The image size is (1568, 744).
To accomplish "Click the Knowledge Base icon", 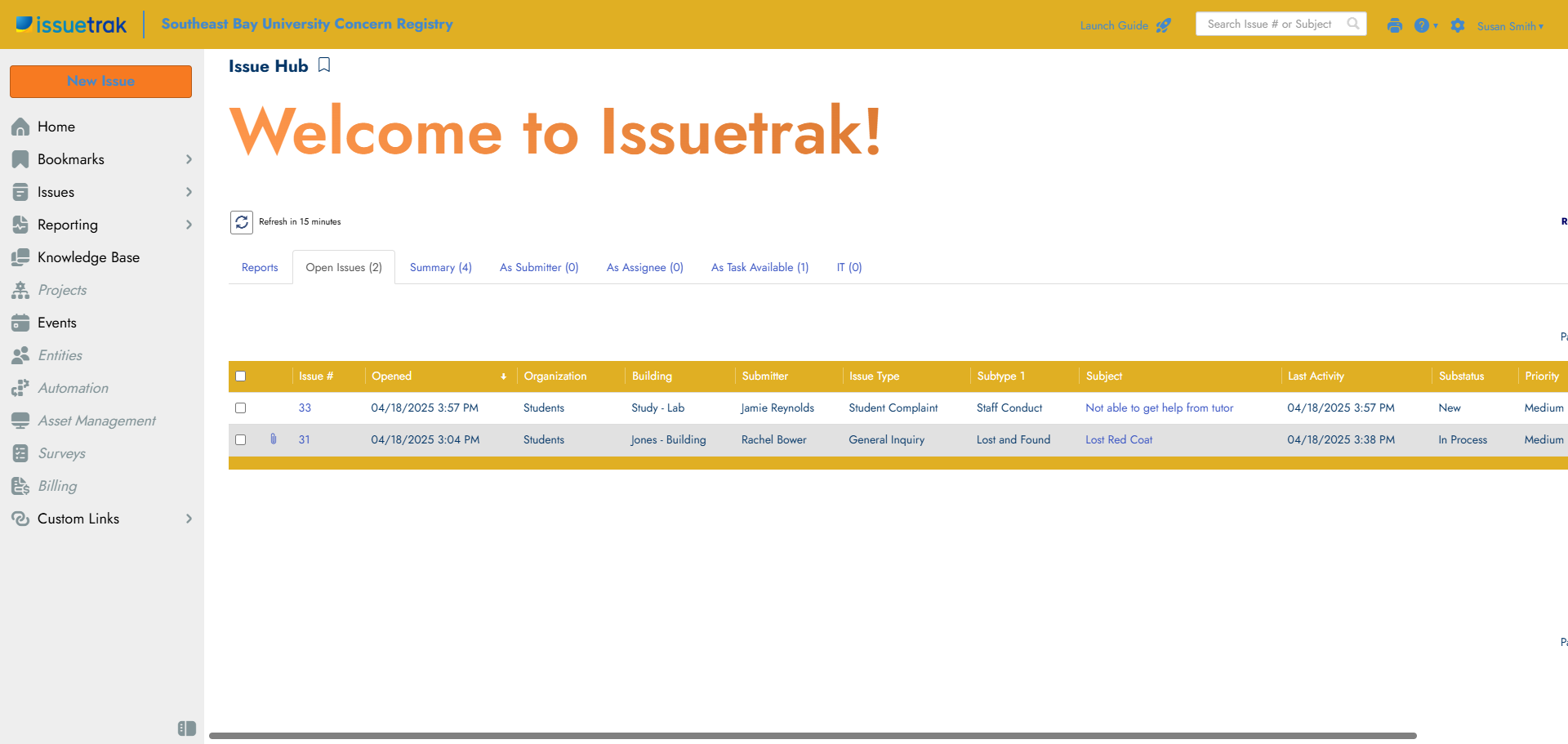I will pyautogui.click(x=20, y=257).
